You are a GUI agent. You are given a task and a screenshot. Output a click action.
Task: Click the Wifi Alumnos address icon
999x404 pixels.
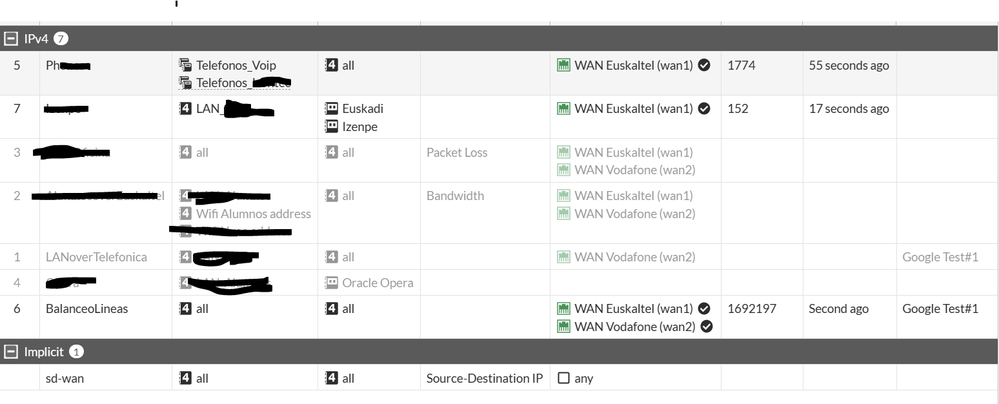(x=185, y=214)
